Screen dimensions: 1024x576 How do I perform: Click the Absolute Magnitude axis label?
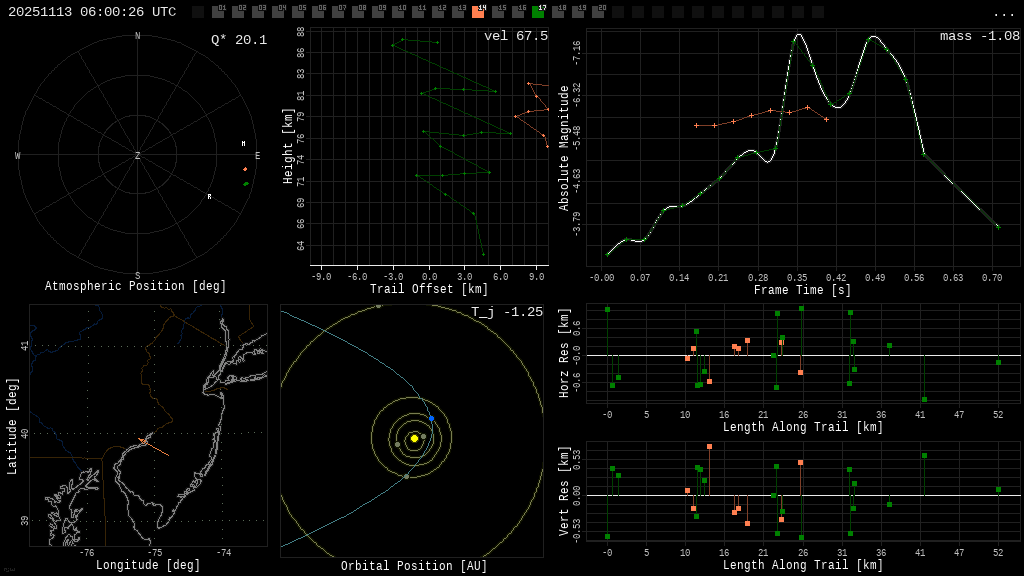coord(564,148)
